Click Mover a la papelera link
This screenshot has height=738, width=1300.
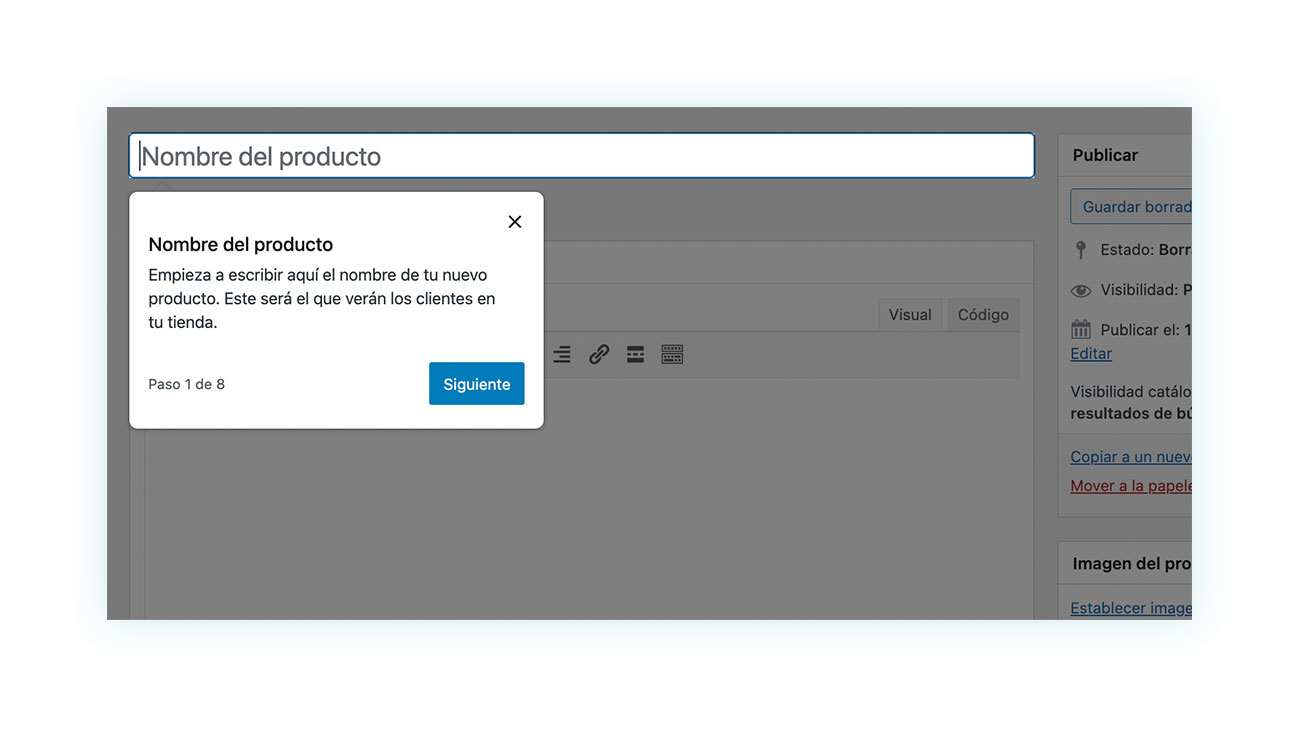point(1131,486)
